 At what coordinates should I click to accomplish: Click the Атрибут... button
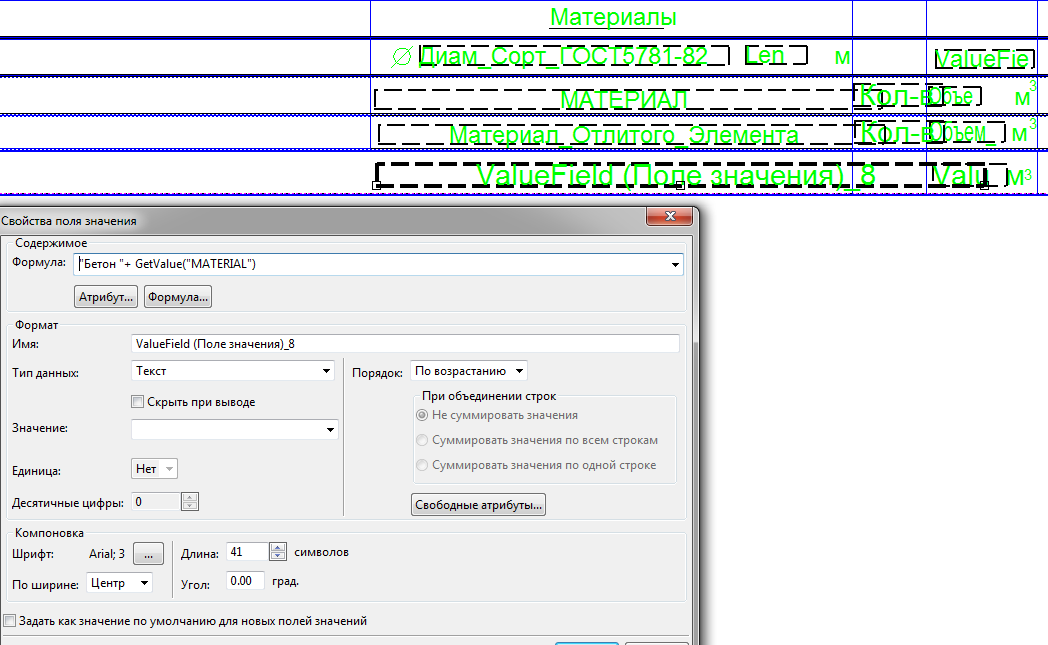point(106,297)
